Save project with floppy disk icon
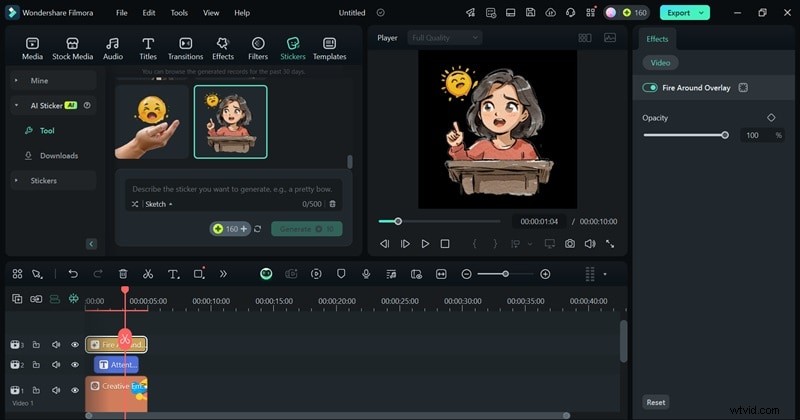 531,13
